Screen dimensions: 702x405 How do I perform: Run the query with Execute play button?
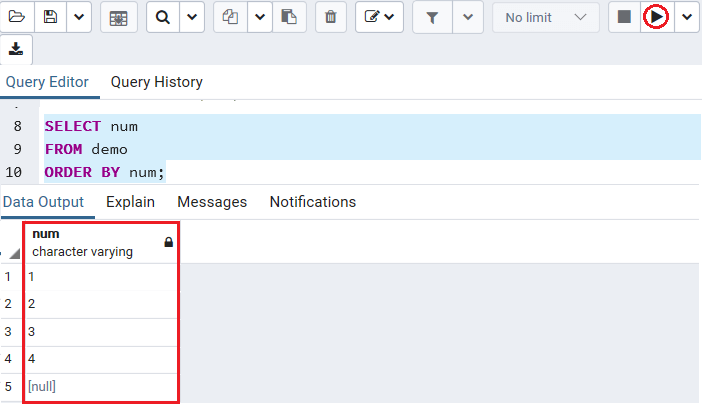[x=656, y=17]
